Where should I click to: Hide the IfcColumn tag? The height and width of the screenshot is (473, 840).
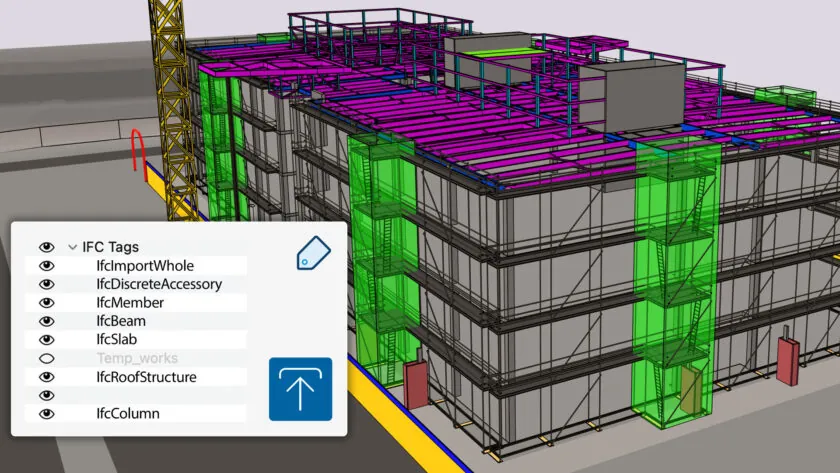coord(45,414)
